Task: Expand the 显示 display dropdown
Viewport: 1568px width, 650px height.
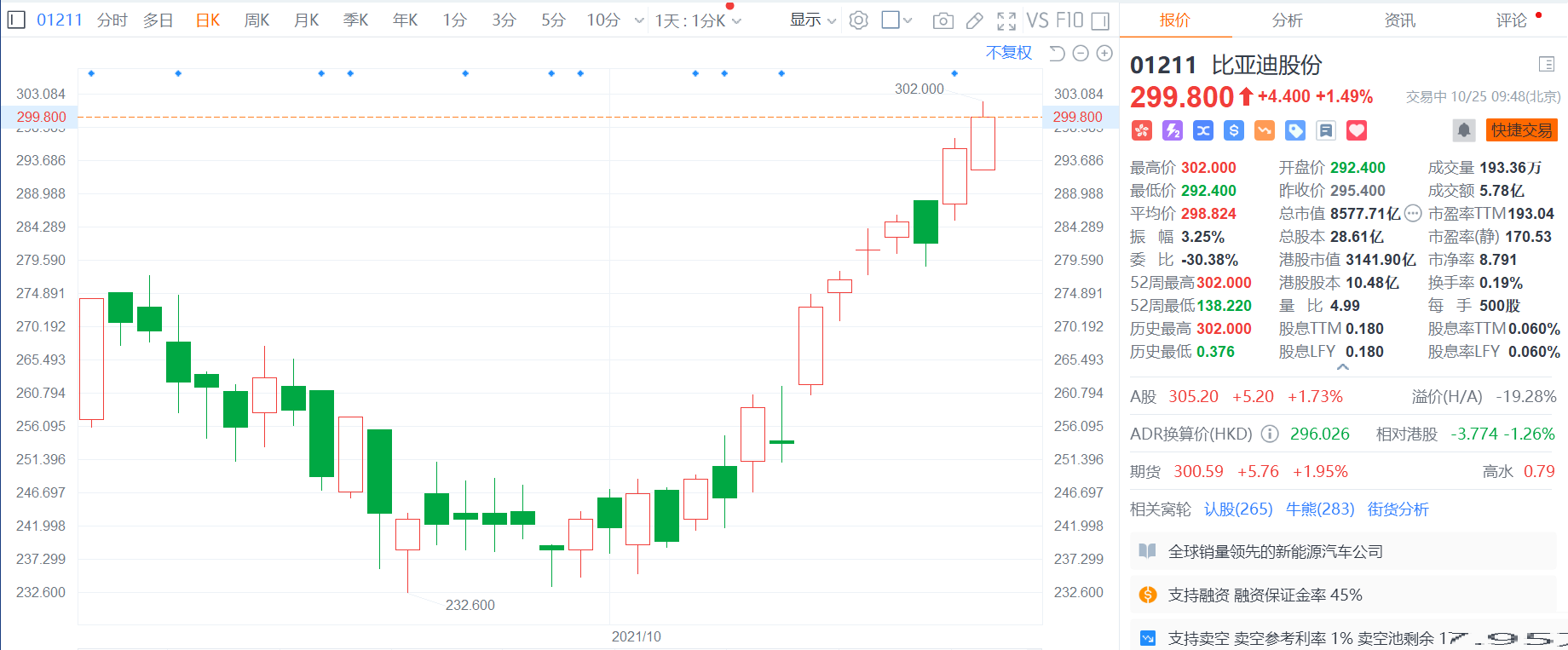Action: (813, 20)
